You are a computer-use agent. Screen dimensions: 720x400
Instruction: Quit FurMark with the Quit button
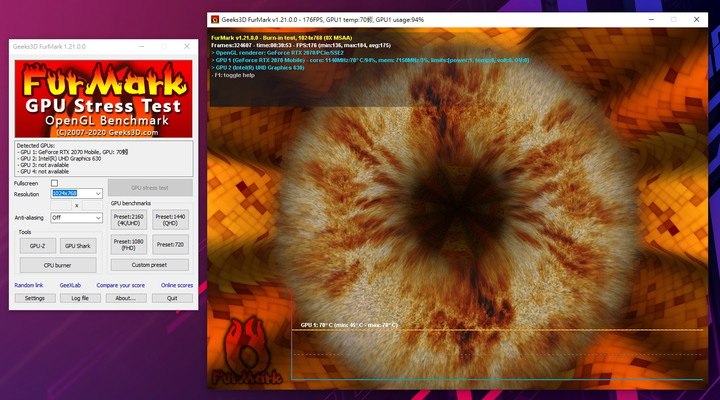point(172,298)
